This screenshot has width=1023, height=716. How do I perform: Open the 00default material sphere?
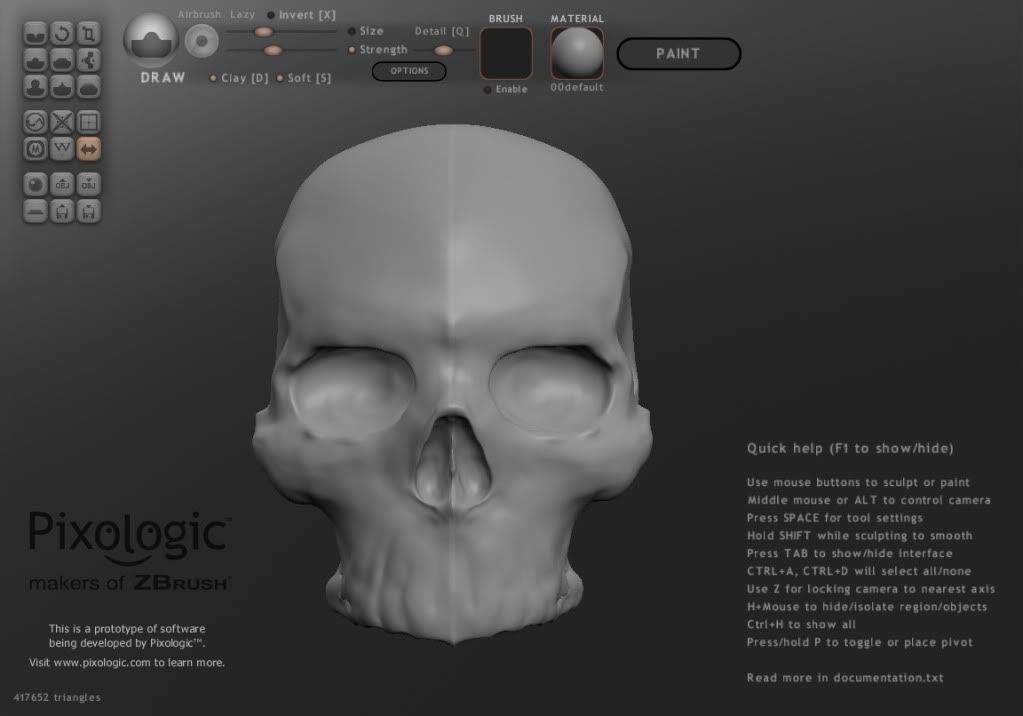coord(577,53)
